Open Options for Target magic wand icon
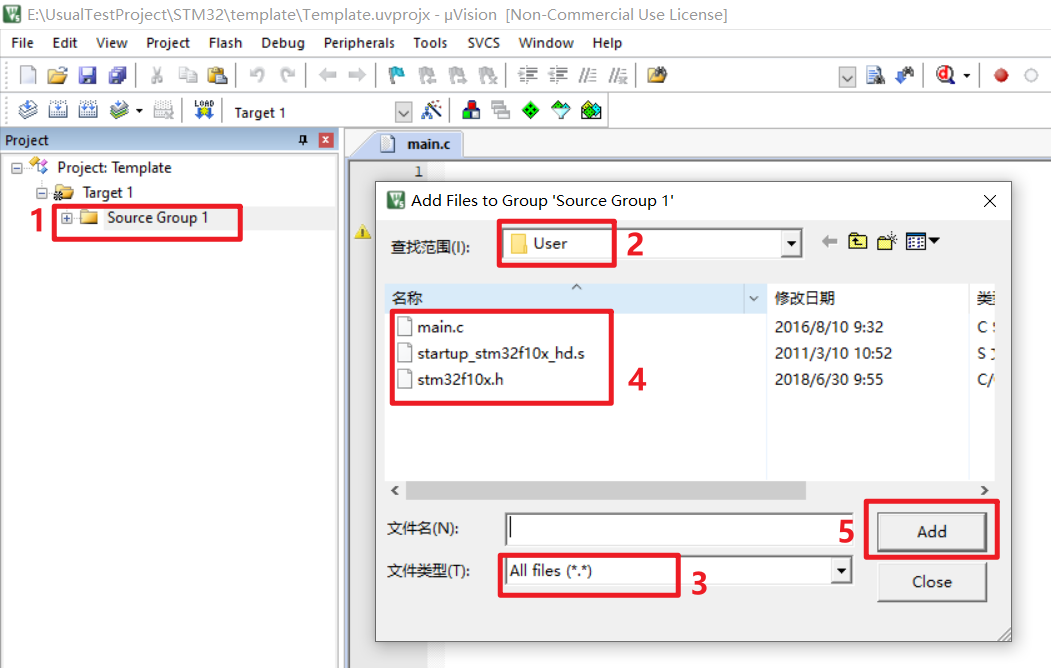The image size is (1051, 668). tap(431, 109)
